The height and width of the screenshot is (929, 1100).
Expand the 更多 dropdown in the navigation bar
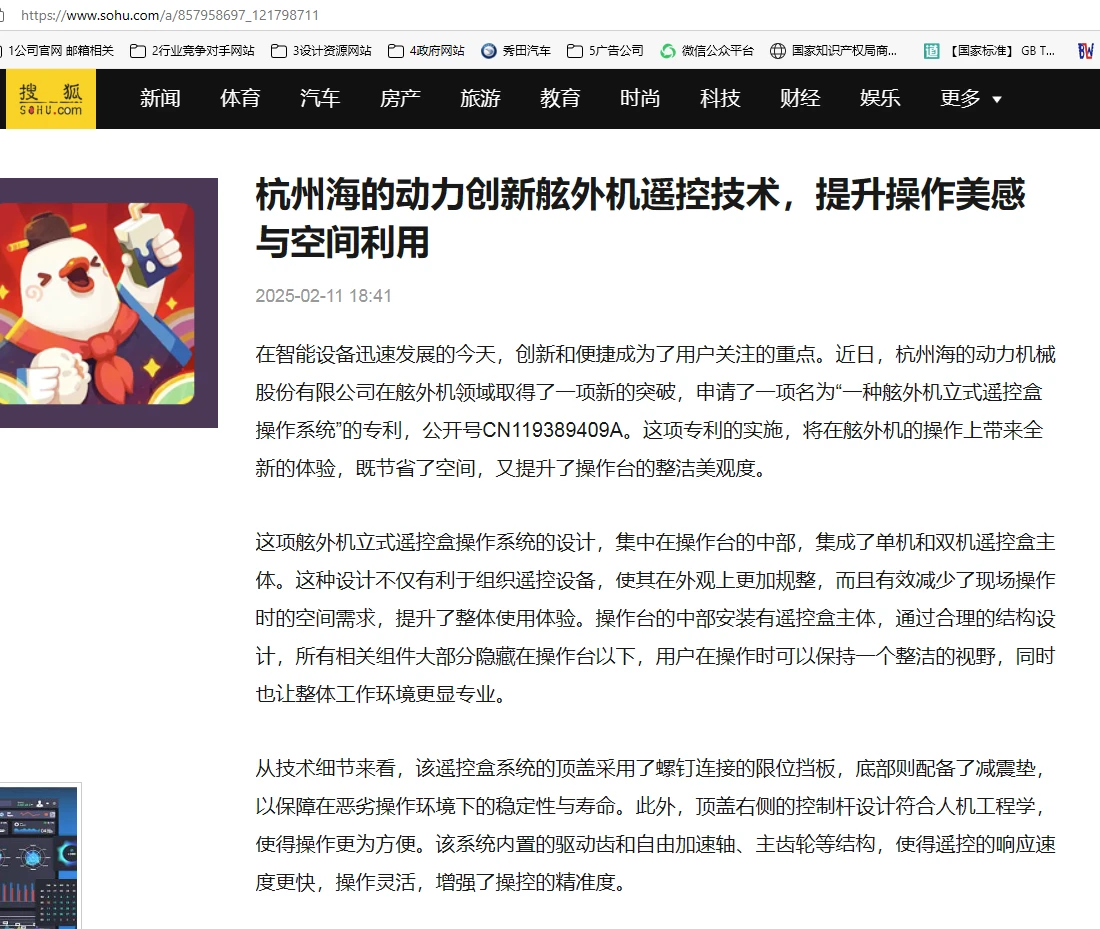[968, 98]
